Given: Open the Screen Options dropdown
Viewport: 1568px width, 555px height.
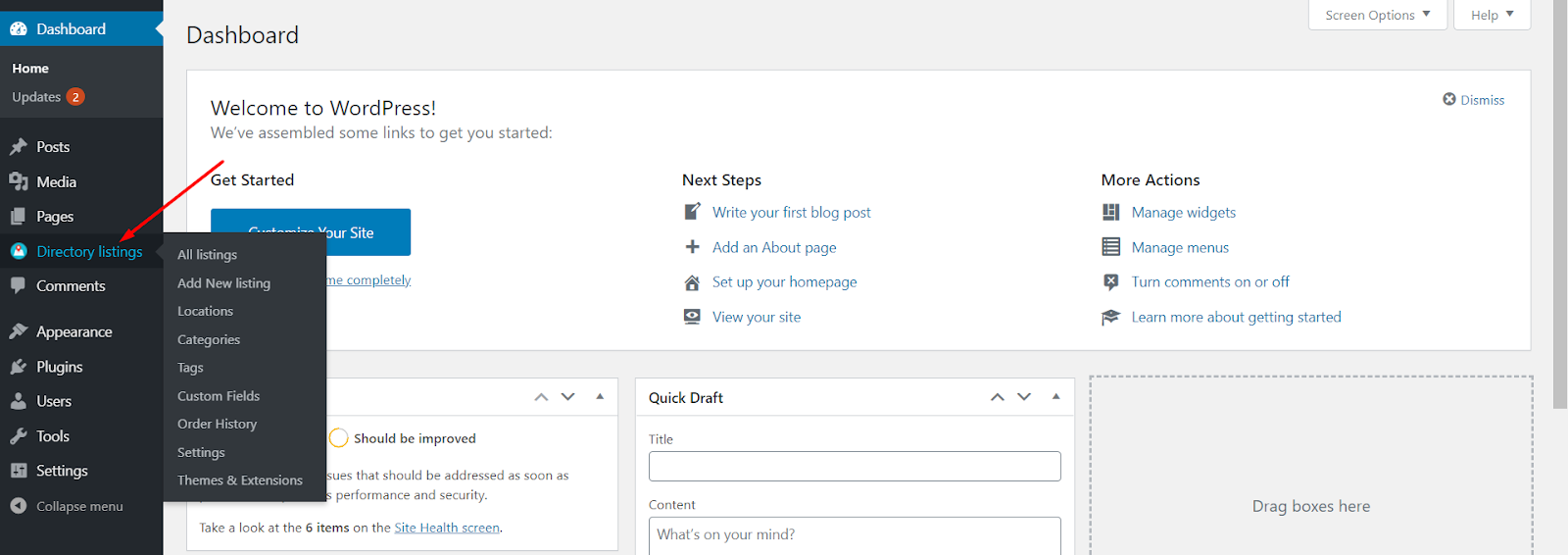Looking at the screenshot, I should (1377, 15).
